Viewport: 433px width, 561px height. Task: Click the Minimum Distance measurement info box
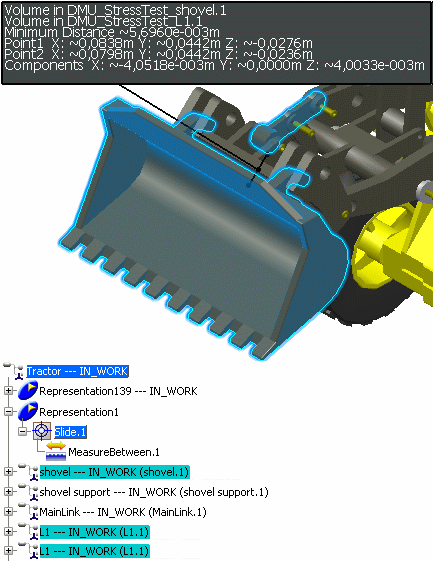click(216, 43)
